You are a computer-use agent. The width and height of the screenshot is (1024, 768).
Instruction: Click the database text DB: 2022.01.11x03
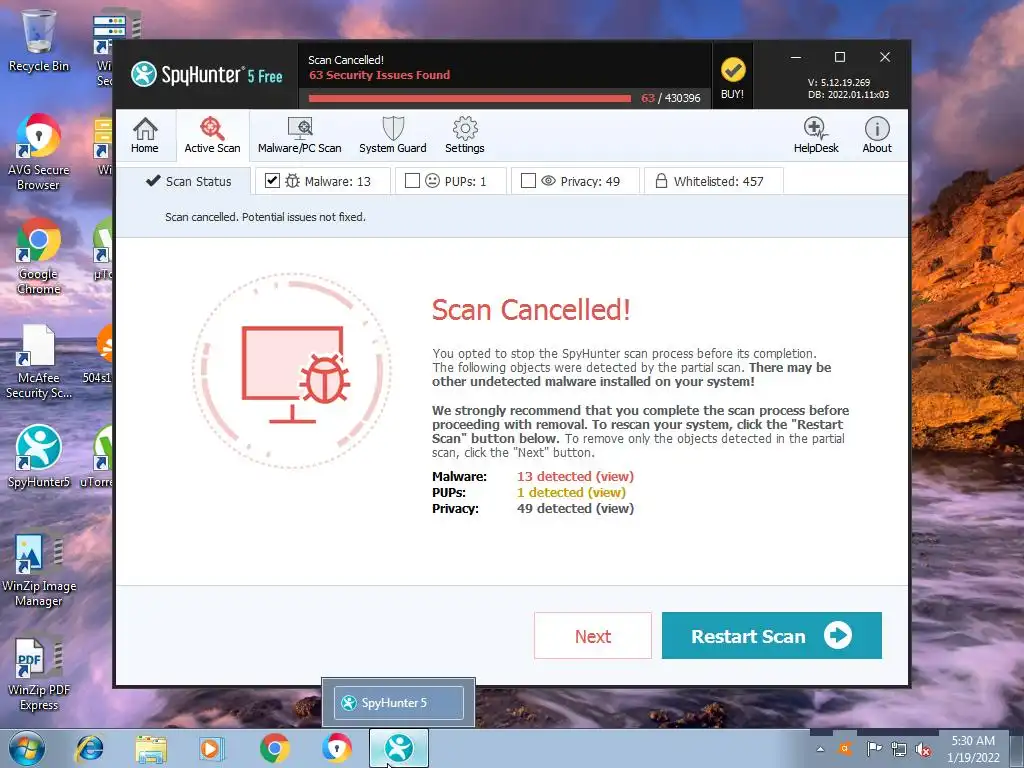[848, 95]
